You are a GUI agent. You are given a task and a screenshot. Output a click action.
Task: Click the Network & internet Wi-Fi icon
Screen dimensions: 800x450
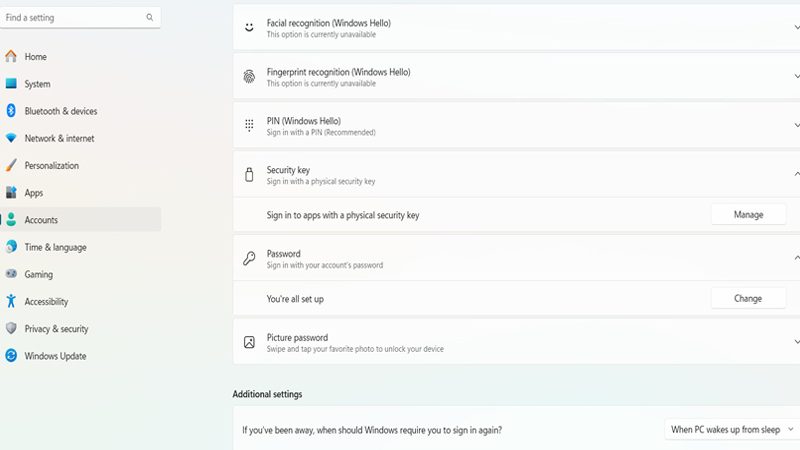(x=11, y=138)
